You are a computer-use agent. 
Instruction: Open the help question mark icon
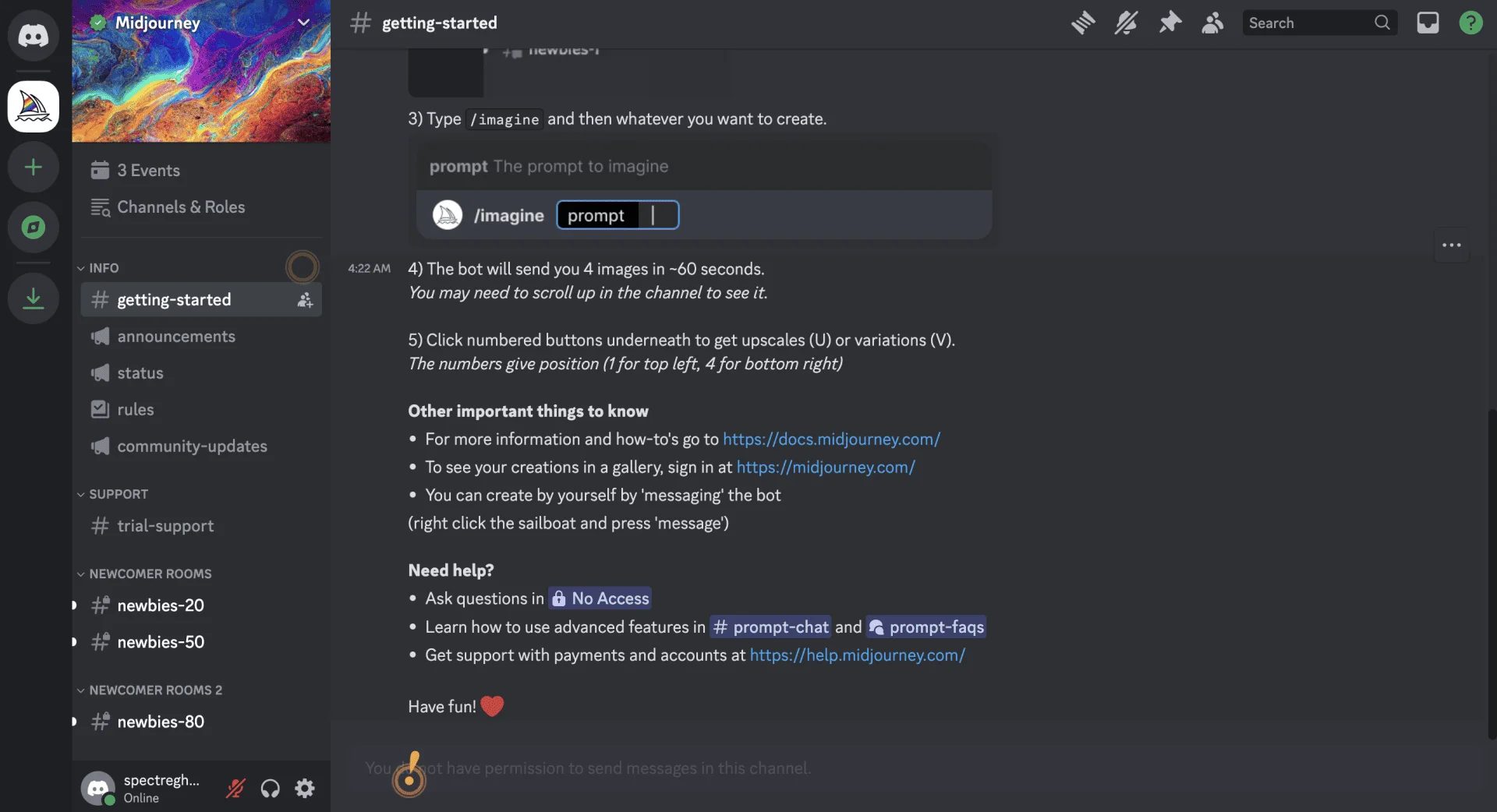click(1470, 23)
